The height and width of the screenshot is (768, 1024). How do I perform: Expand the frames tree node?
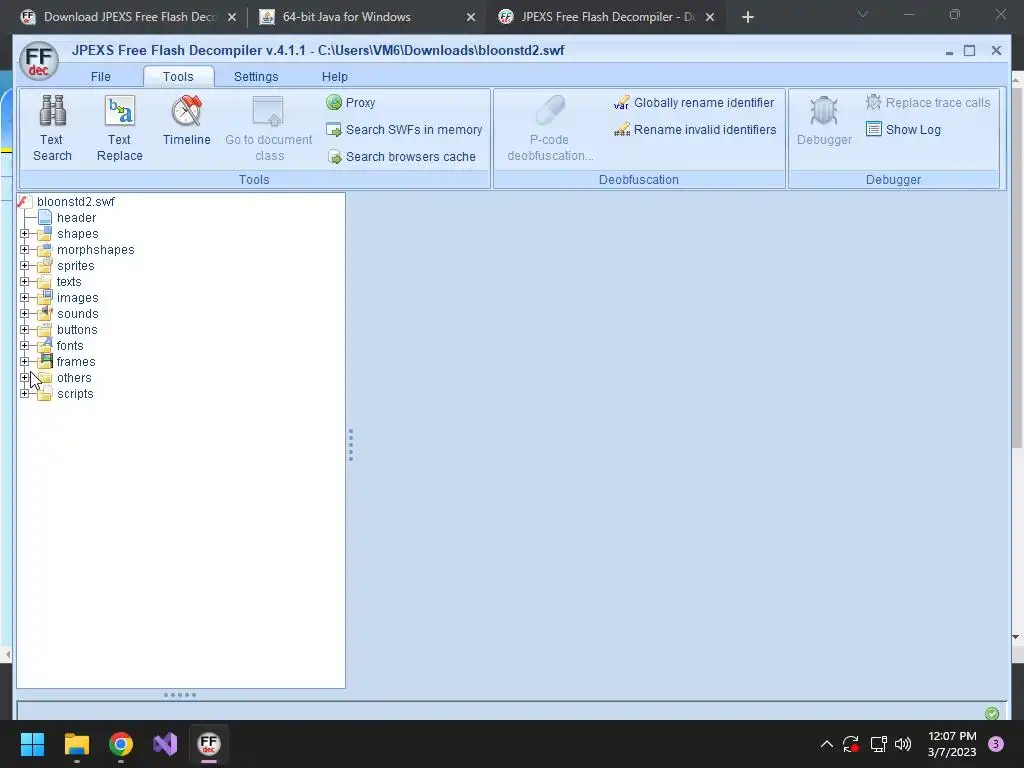[x=25, y=362]
